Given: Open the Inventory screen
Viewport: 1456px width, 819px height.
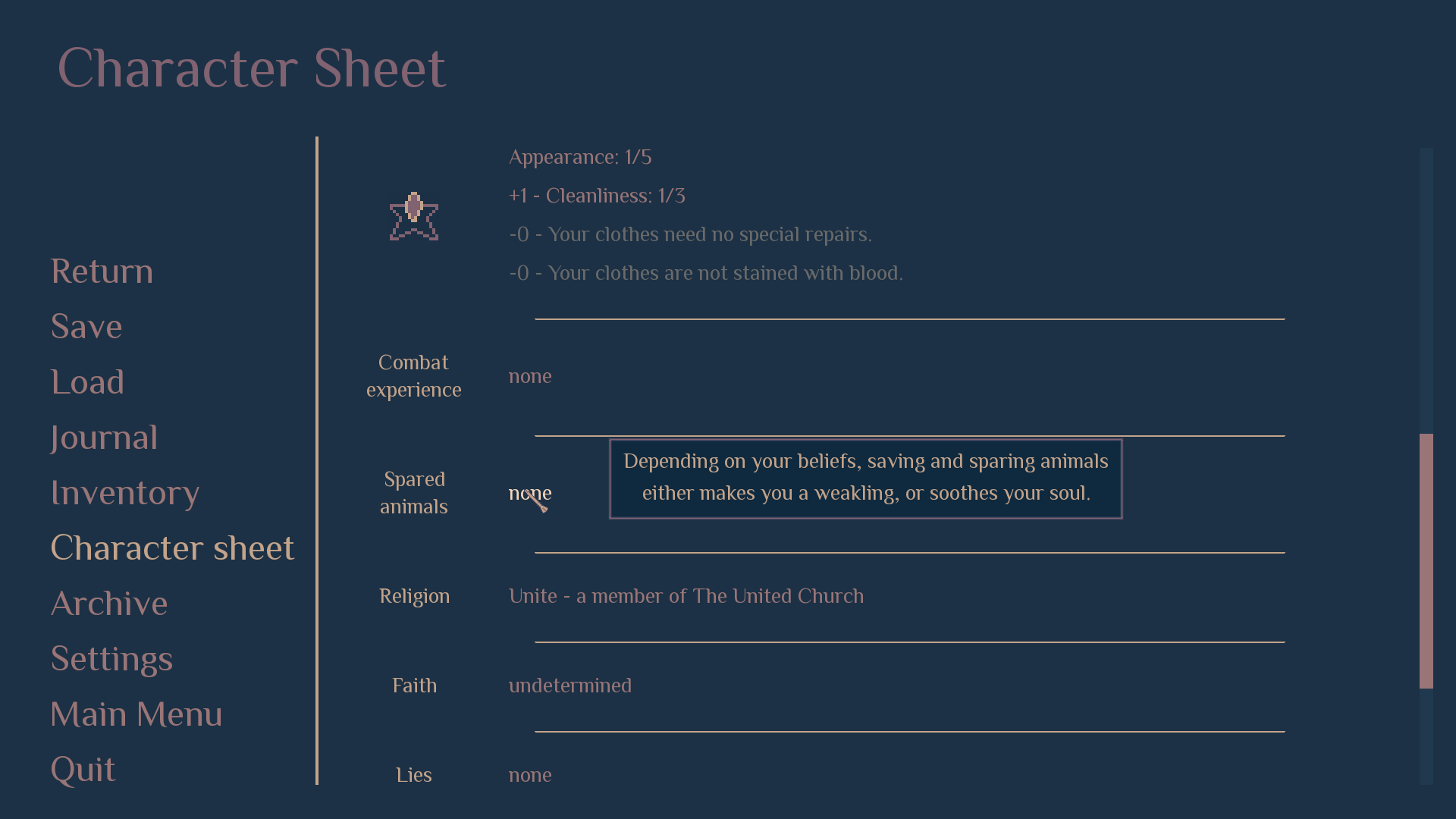Looking at the screenshot, I should click(125, 493).
